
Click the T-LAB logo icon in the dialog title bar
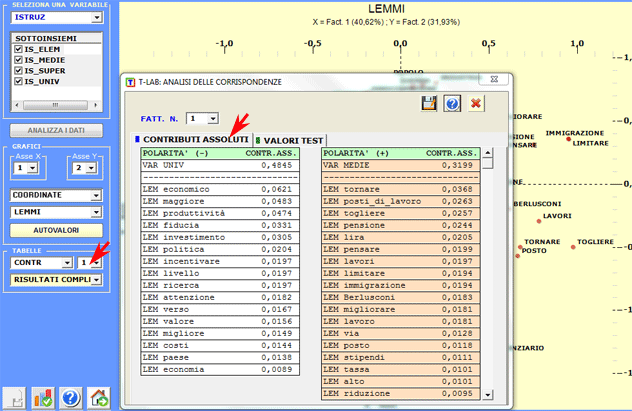tap(130, 82)
